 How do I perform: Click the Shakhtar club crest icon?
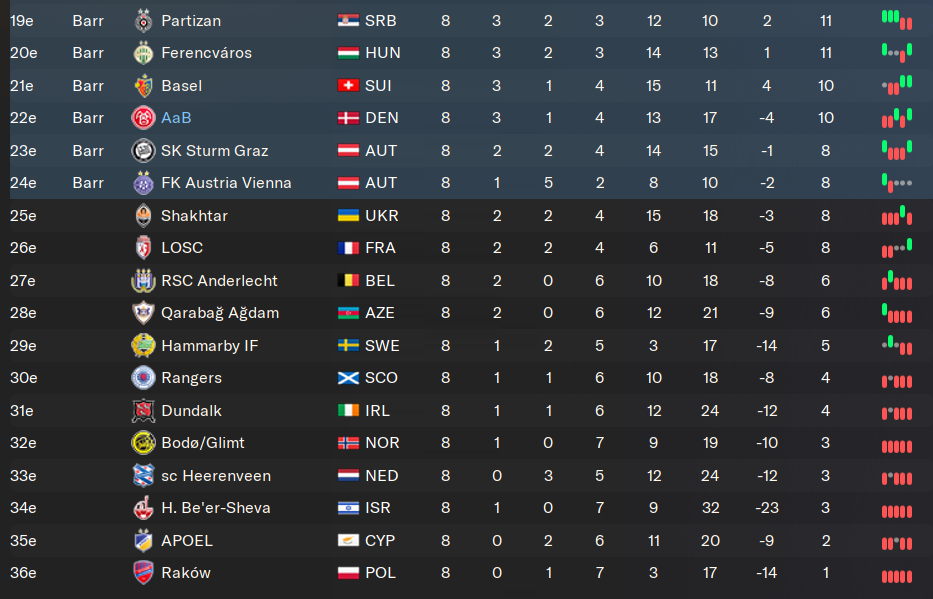pyautogui.click(x=143, y=216)
